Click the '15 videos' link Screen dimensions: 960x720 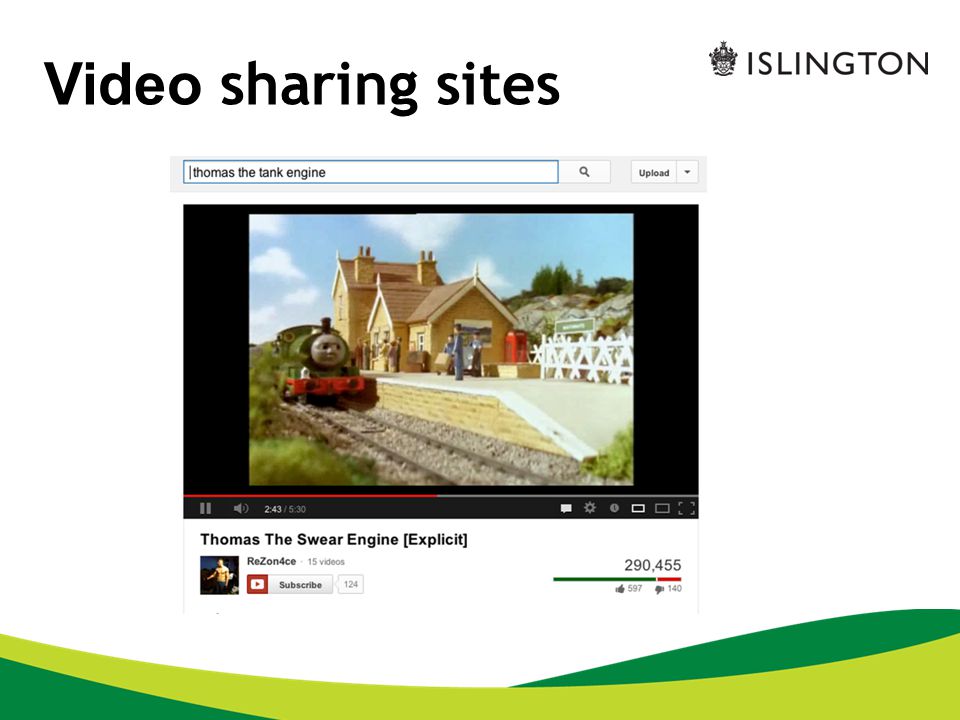pos(326,561)
